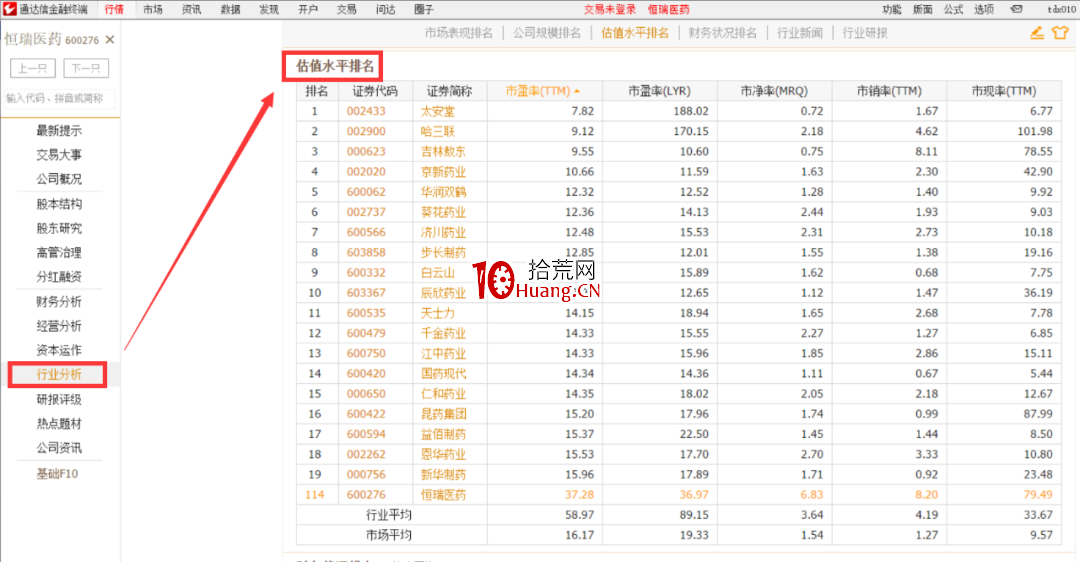Open stock name 天士力
Viewport: 1080px width, 562px height.
(x=438, y=313)
